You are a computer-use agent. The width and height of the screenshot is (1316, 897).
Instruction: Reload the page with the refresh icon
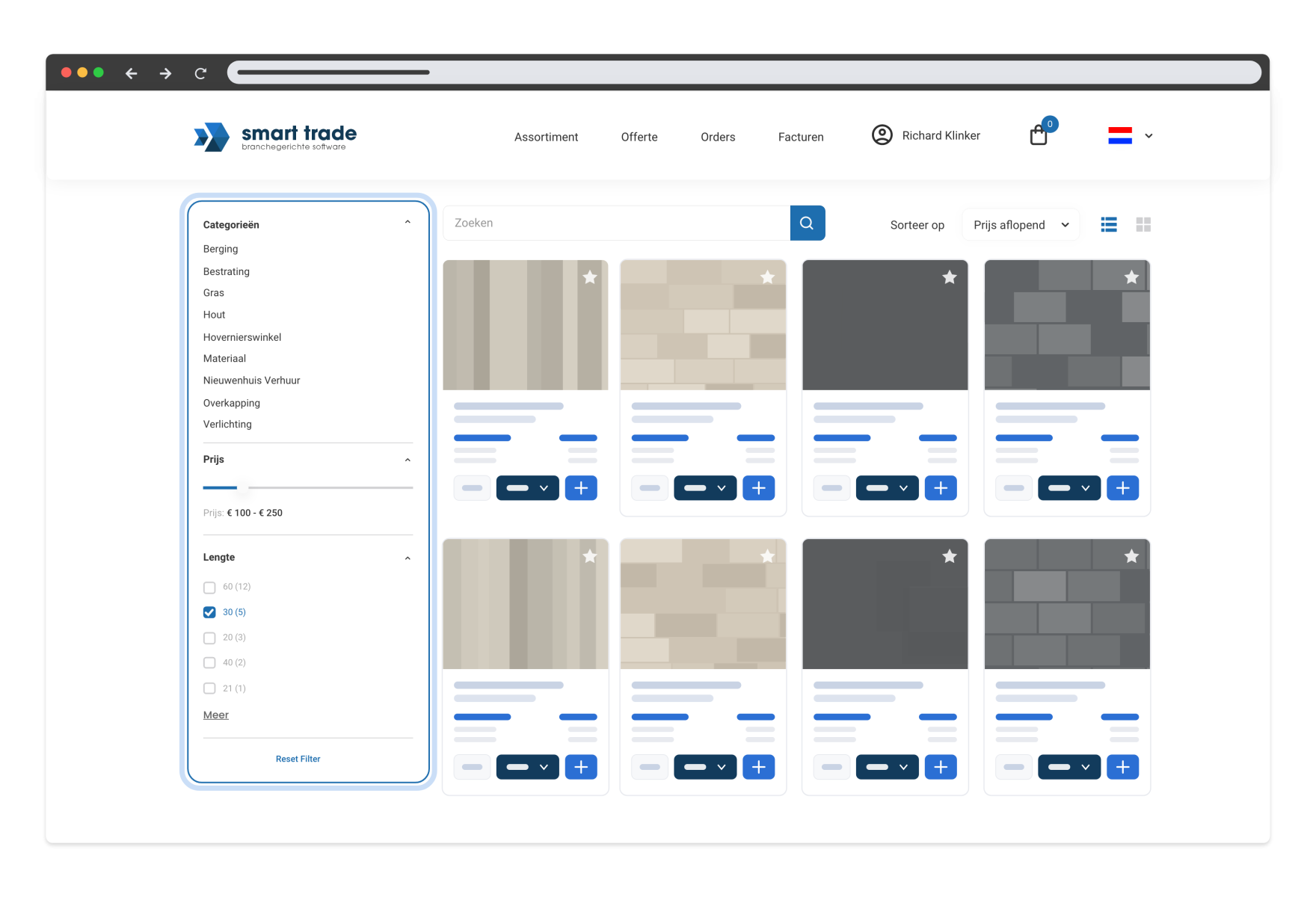coord(200,73)
